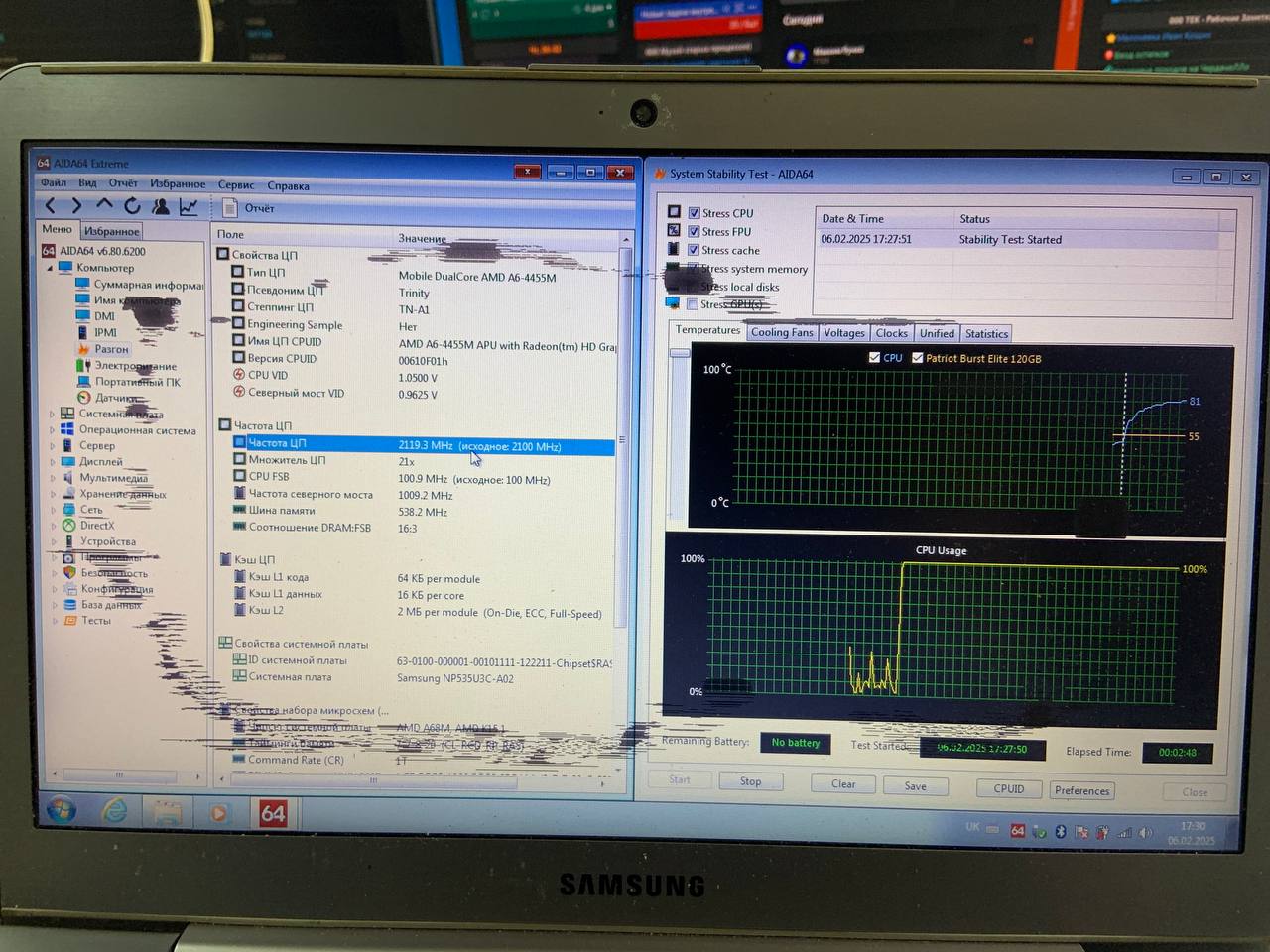Refresh the AIDA64 page with Refresh icon
The width and height of the screenshot is (1270, 952).
click(x=132, y=206)
